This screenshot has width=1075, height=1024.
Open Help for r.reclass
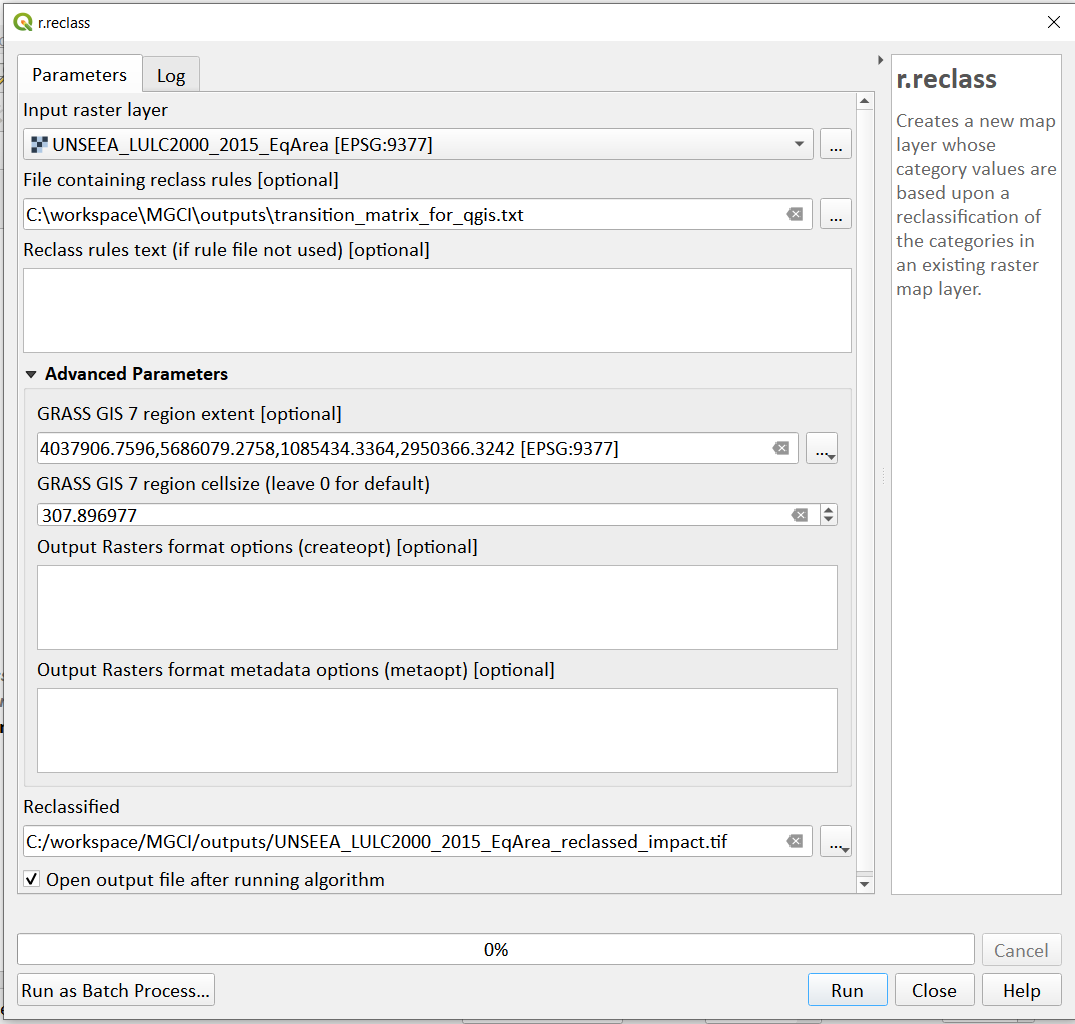point(1021,990)
